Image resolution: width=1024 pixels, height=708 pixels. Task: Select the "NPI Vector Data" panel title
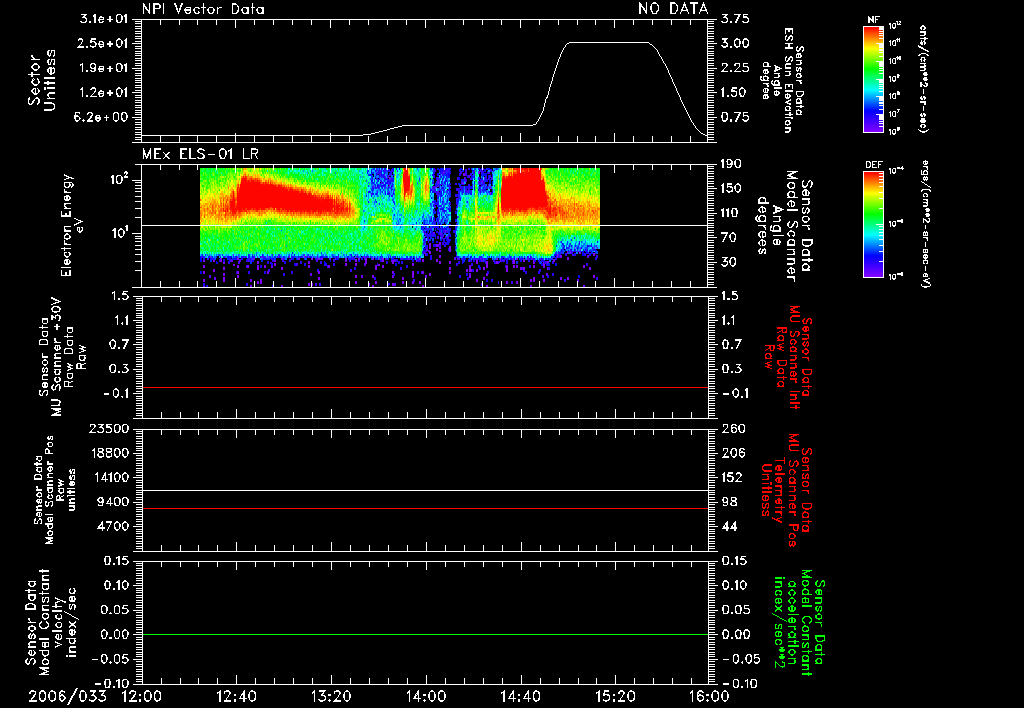tap(203, 9)
